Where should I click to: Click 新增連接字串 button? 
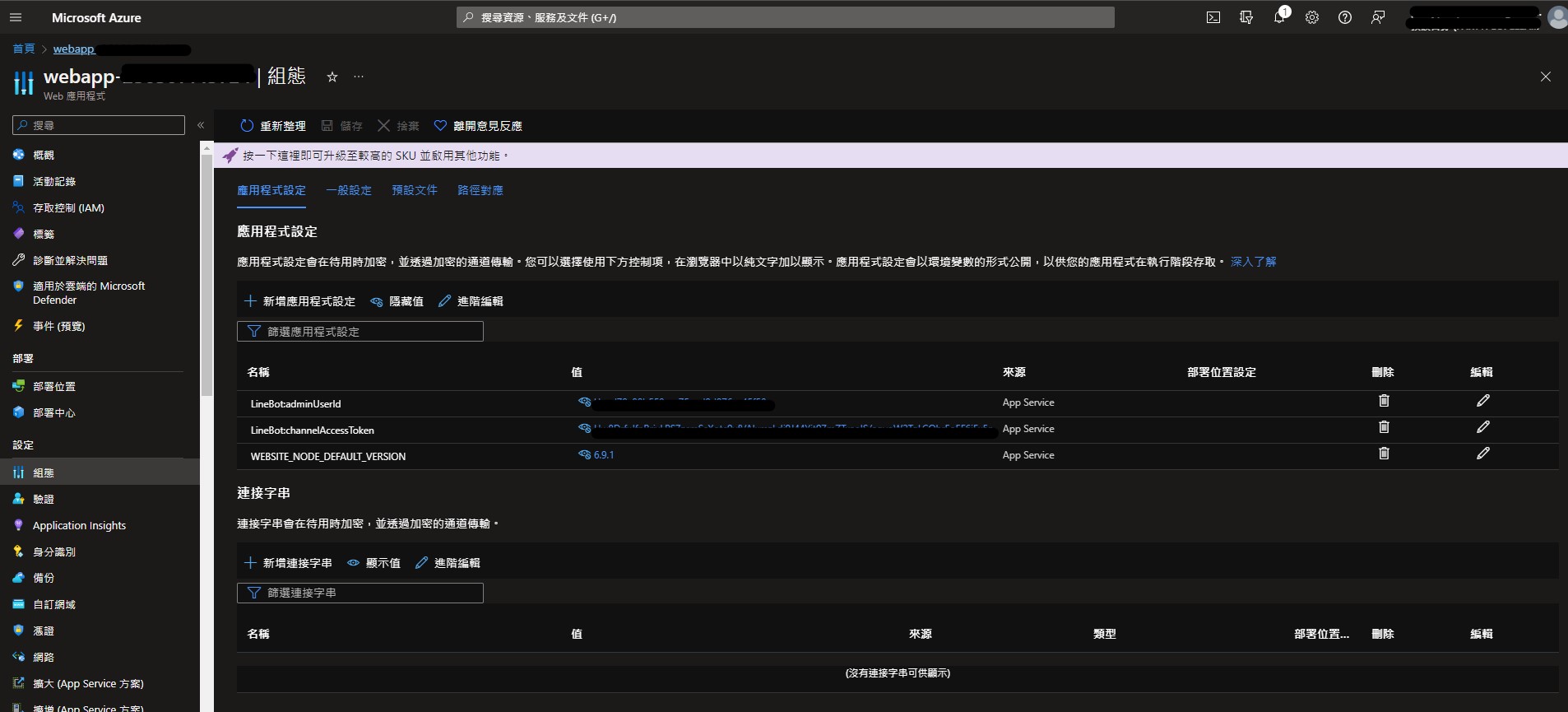288,563
